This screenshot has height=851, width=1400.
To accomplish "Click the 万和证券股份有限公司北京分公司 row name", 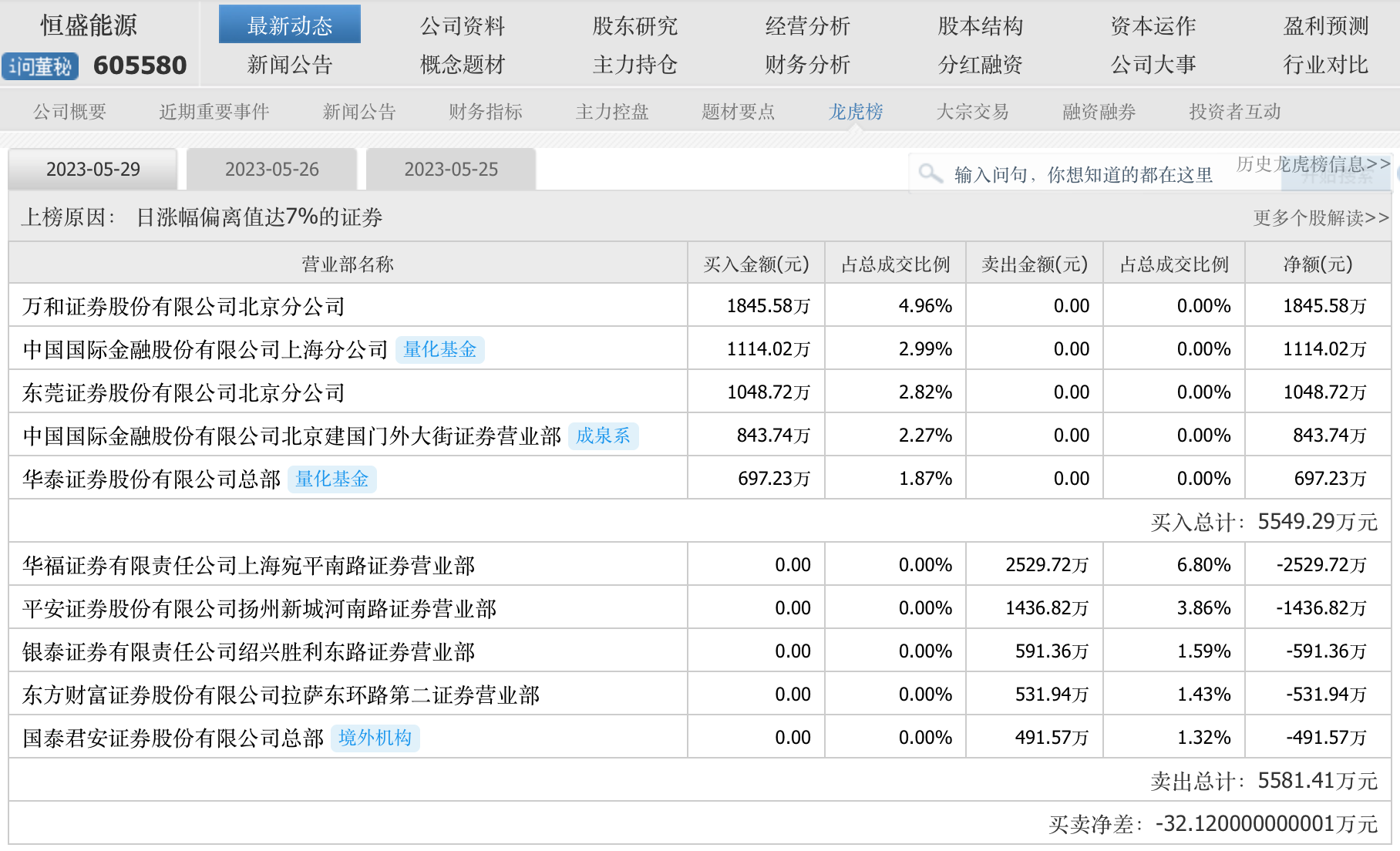I will pos(183,307).
